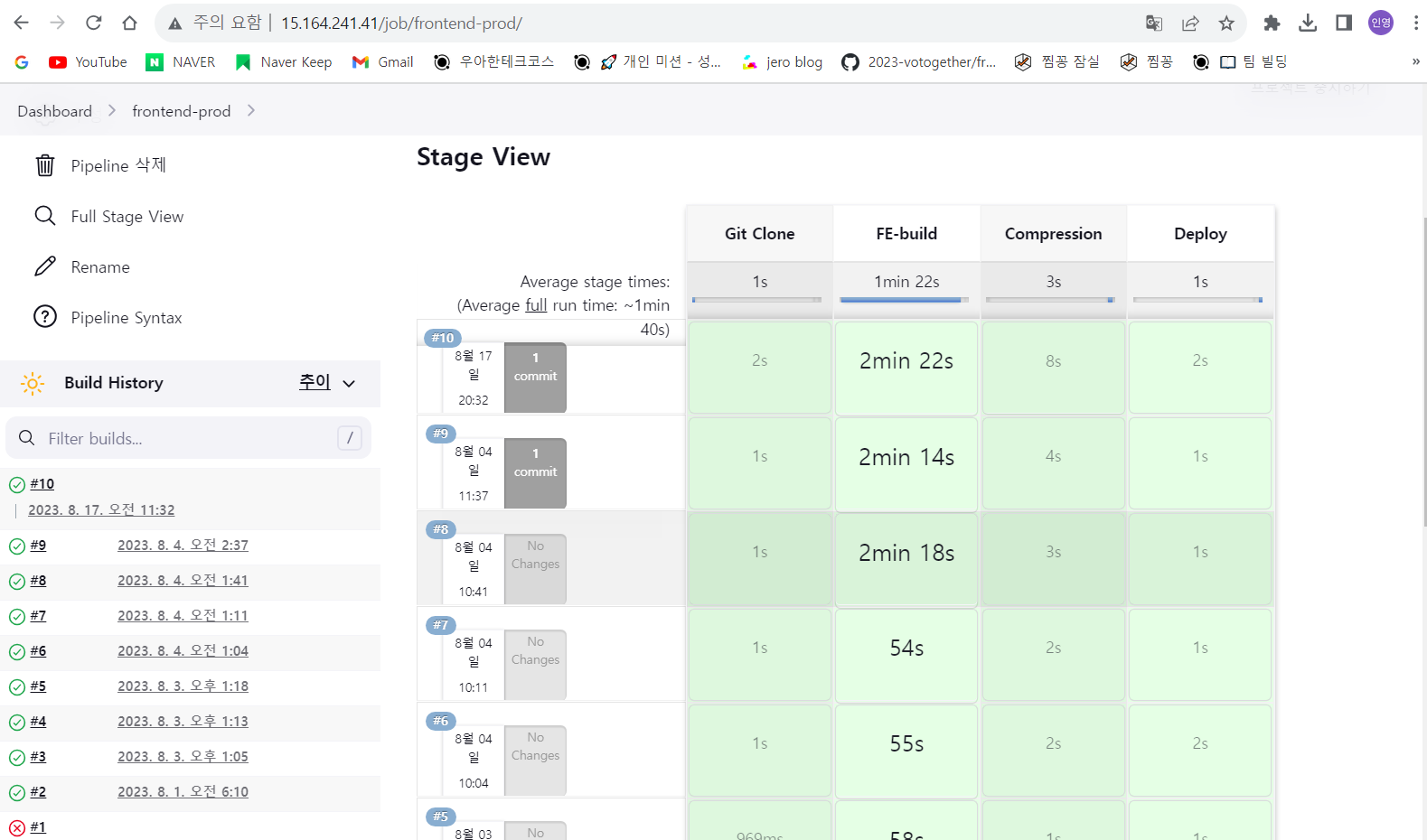Toggle the browser side panel button

(1344, 23)
